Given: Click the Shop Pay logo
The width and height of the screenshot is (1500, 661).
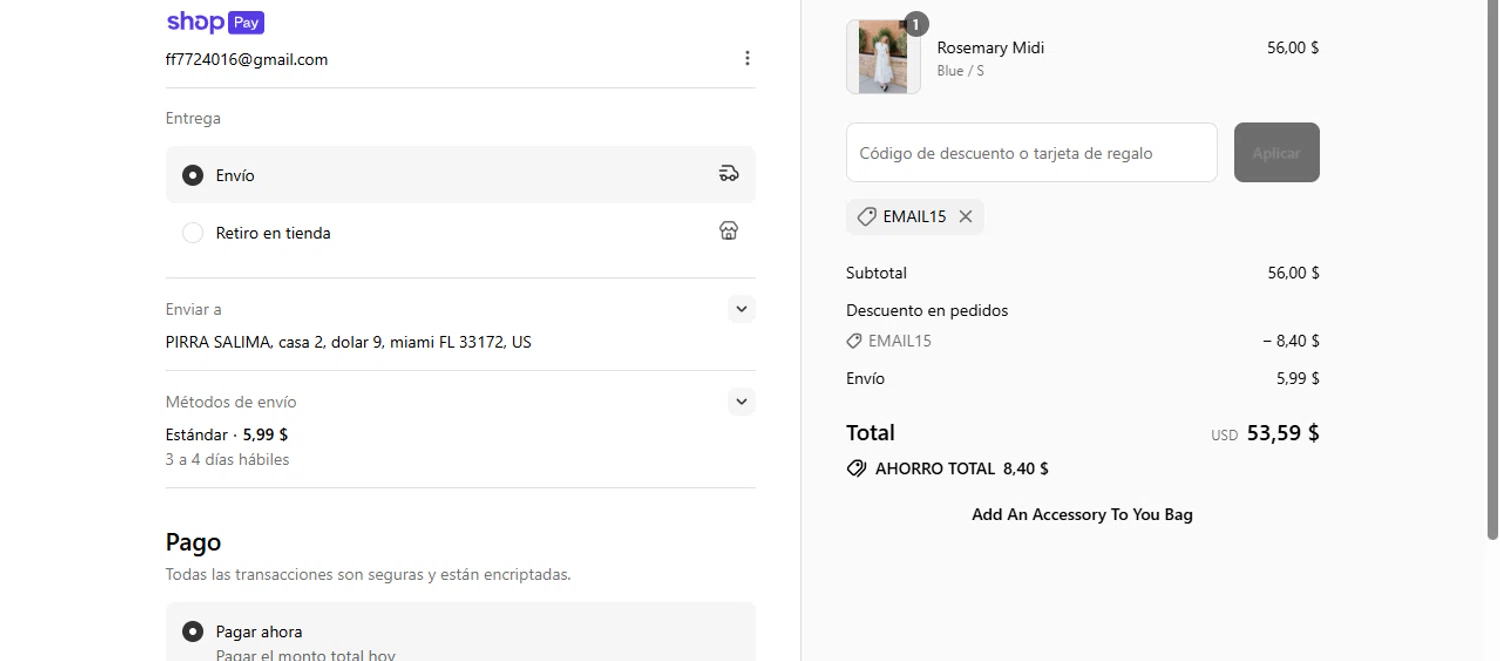Looking at the screenshot, I should 215,21.
